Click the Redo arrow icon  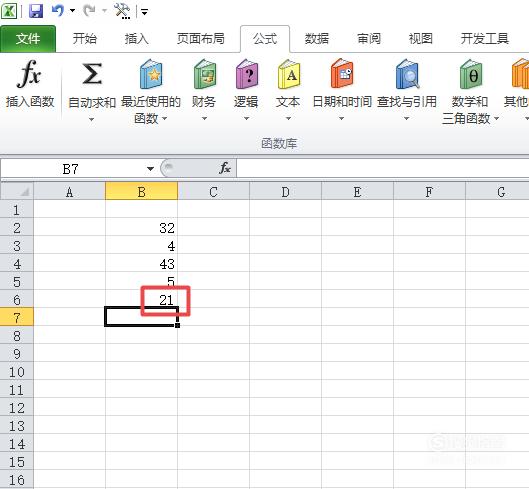point(90,11)
